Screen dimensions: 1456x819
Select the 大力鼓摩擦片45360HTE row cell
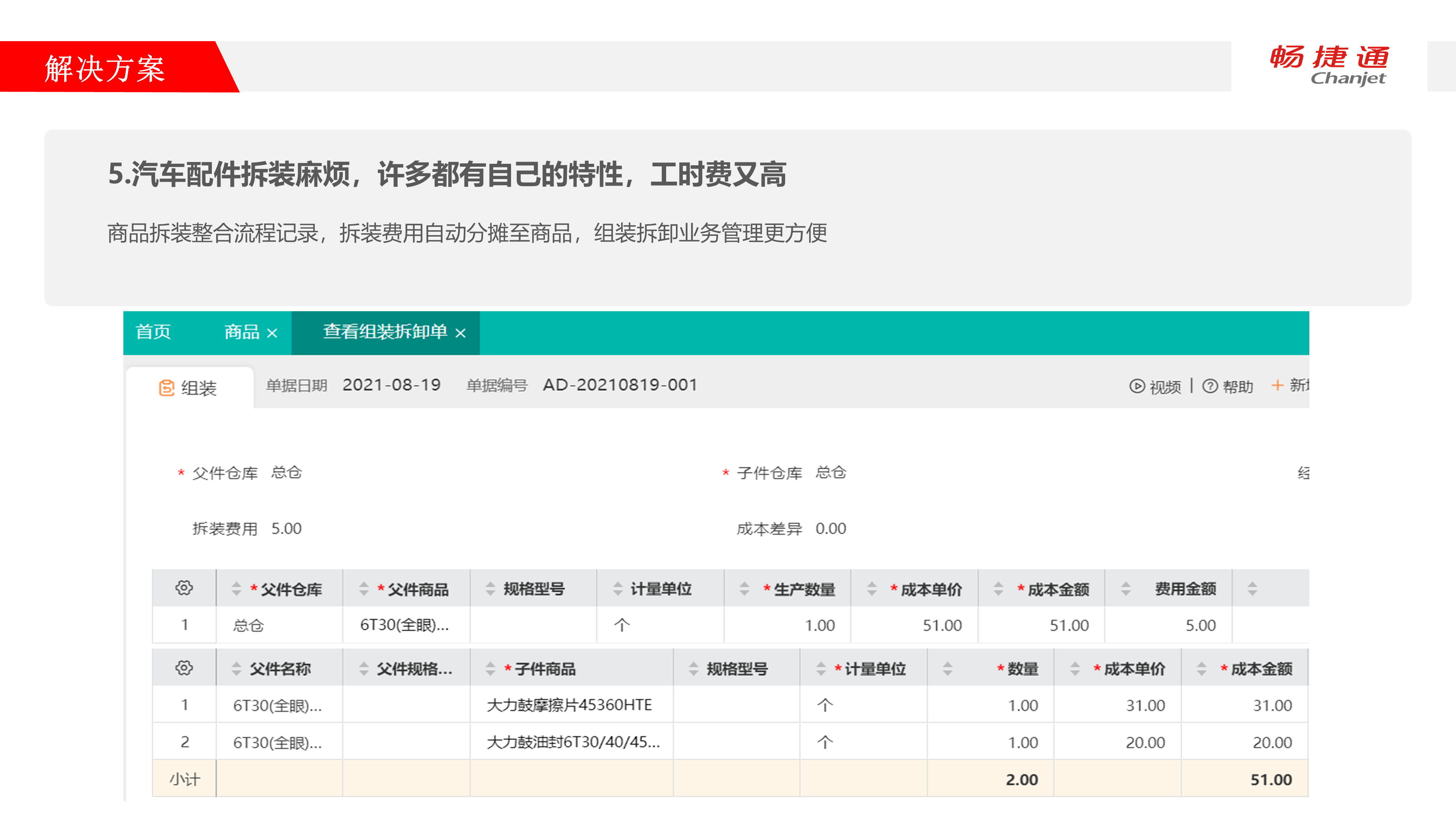(569, 705)
